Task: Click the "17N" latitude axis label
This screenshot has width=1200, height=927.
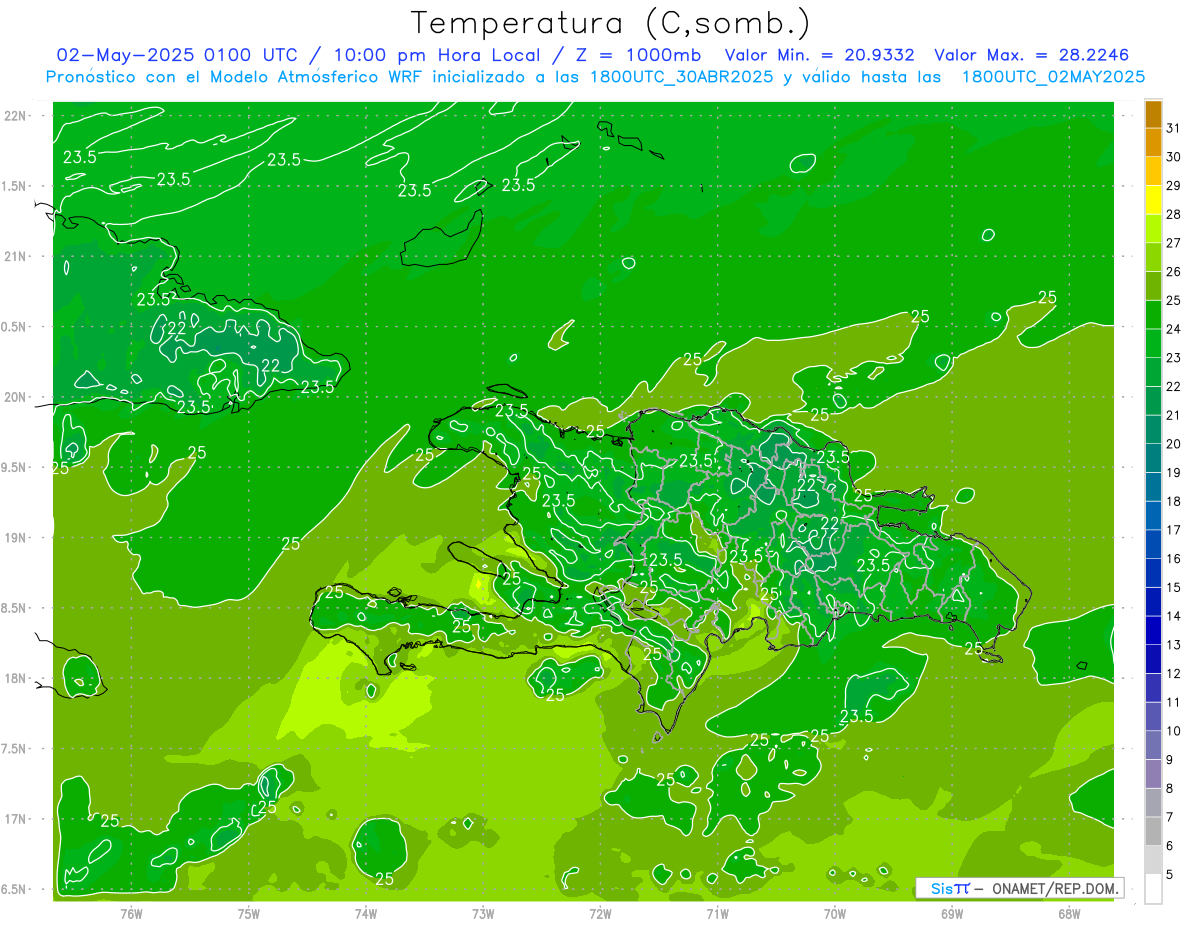Action: (x=16, y=819)
